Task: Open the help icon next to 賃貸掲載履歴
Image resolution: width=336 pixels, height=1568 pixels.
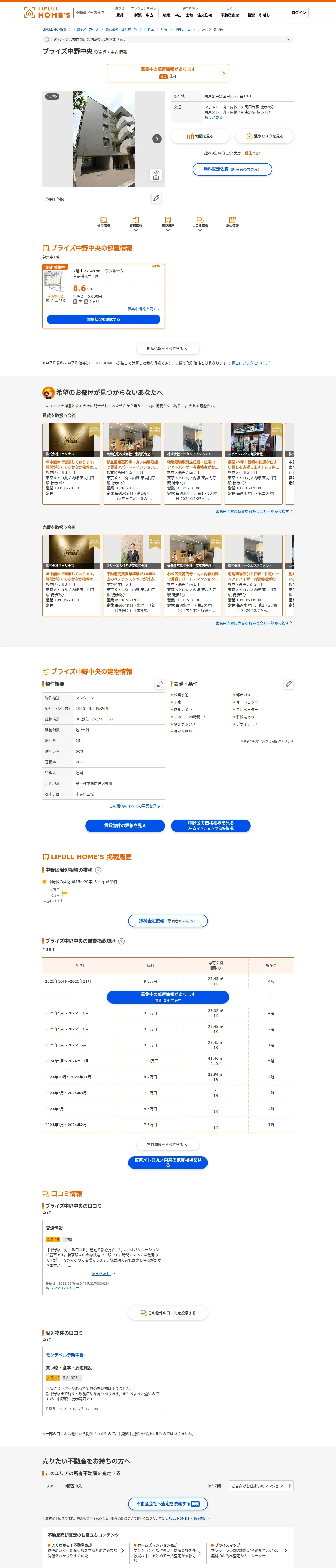Action: tap(121, 941)
